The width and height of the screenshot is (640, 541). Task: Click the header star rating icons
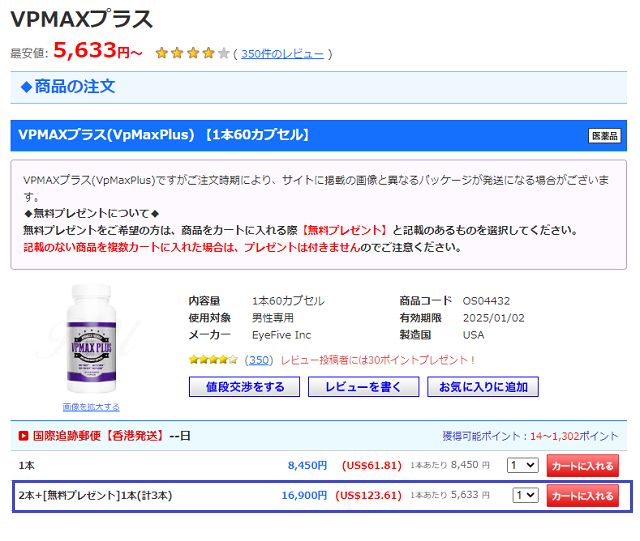point(192,53)
